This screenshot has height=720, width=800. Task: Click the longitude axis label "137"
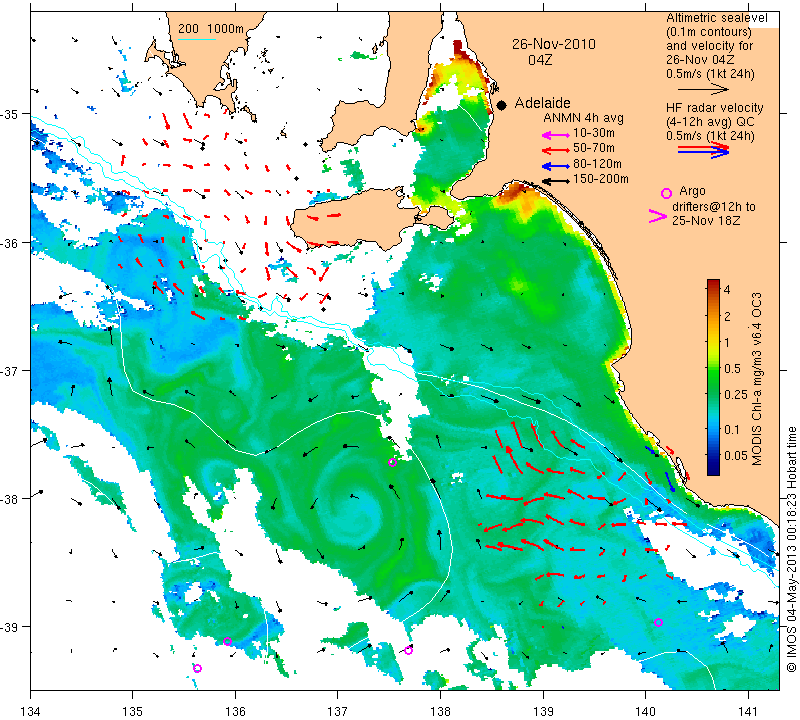tap(338, 711)
